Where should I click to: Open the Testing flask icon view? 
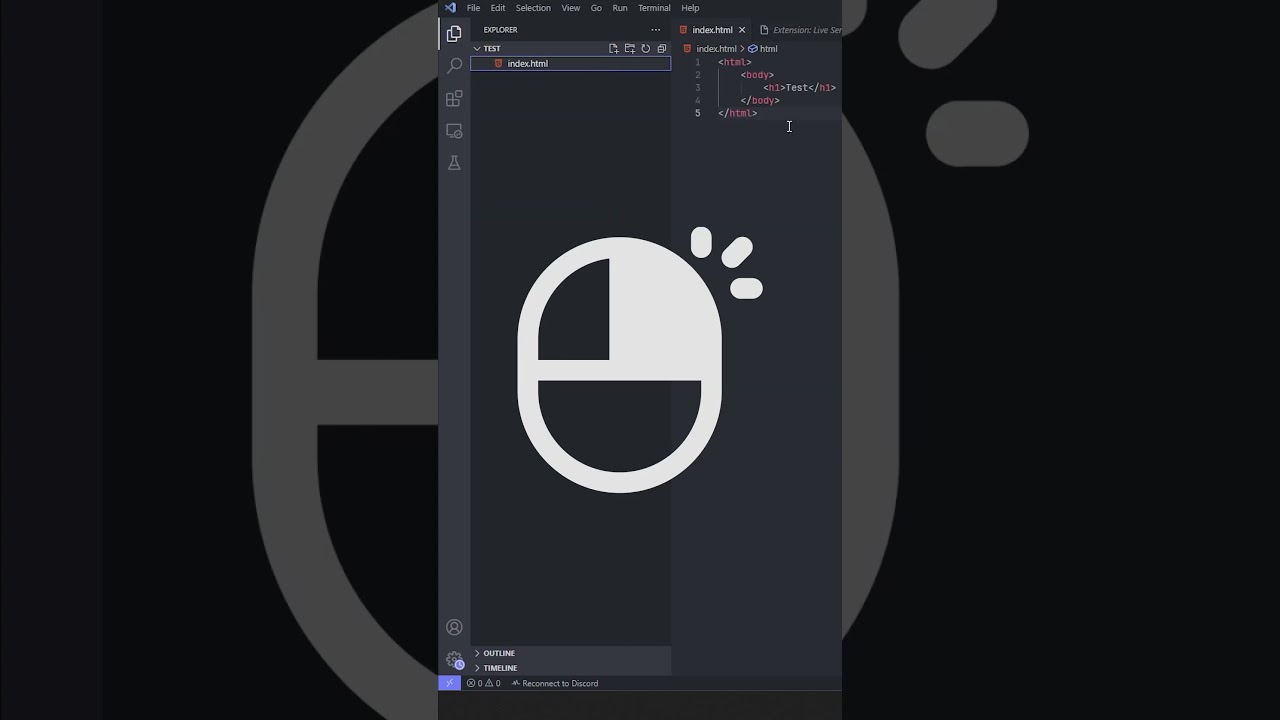point(454,163)
